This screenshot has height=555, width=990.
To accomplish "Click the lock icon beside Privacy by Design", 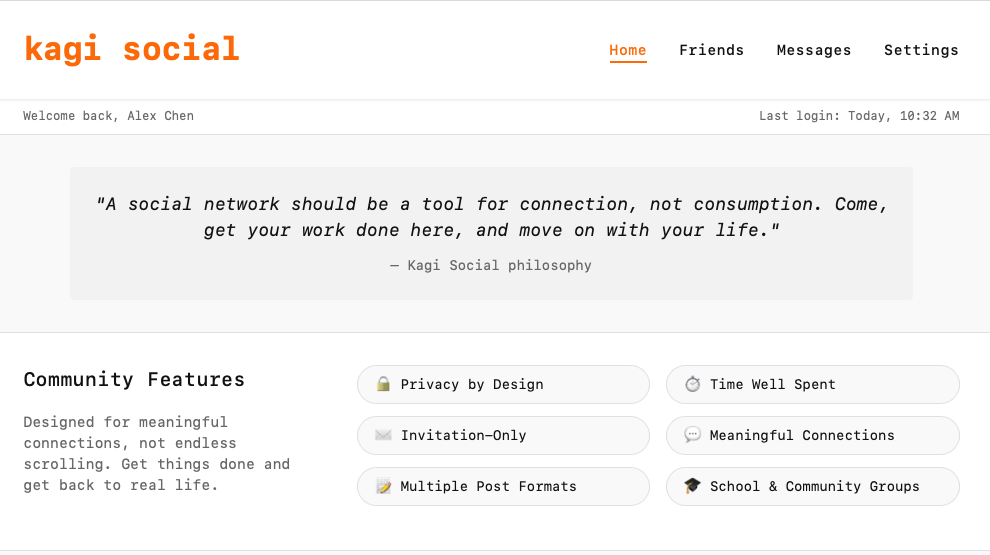I will 383,384.
